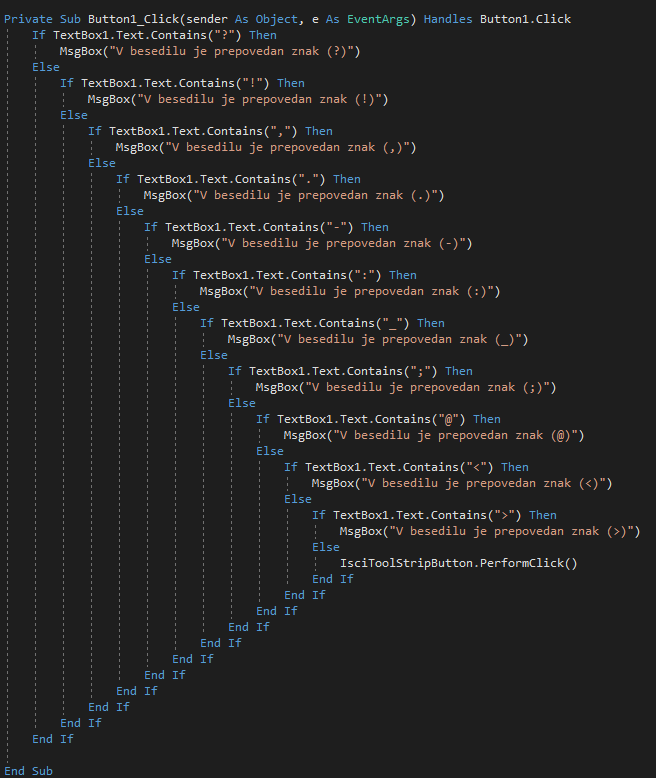
Task: Click the IsciToolStripButton.PerformClick() call
Action: coord(458,563)
